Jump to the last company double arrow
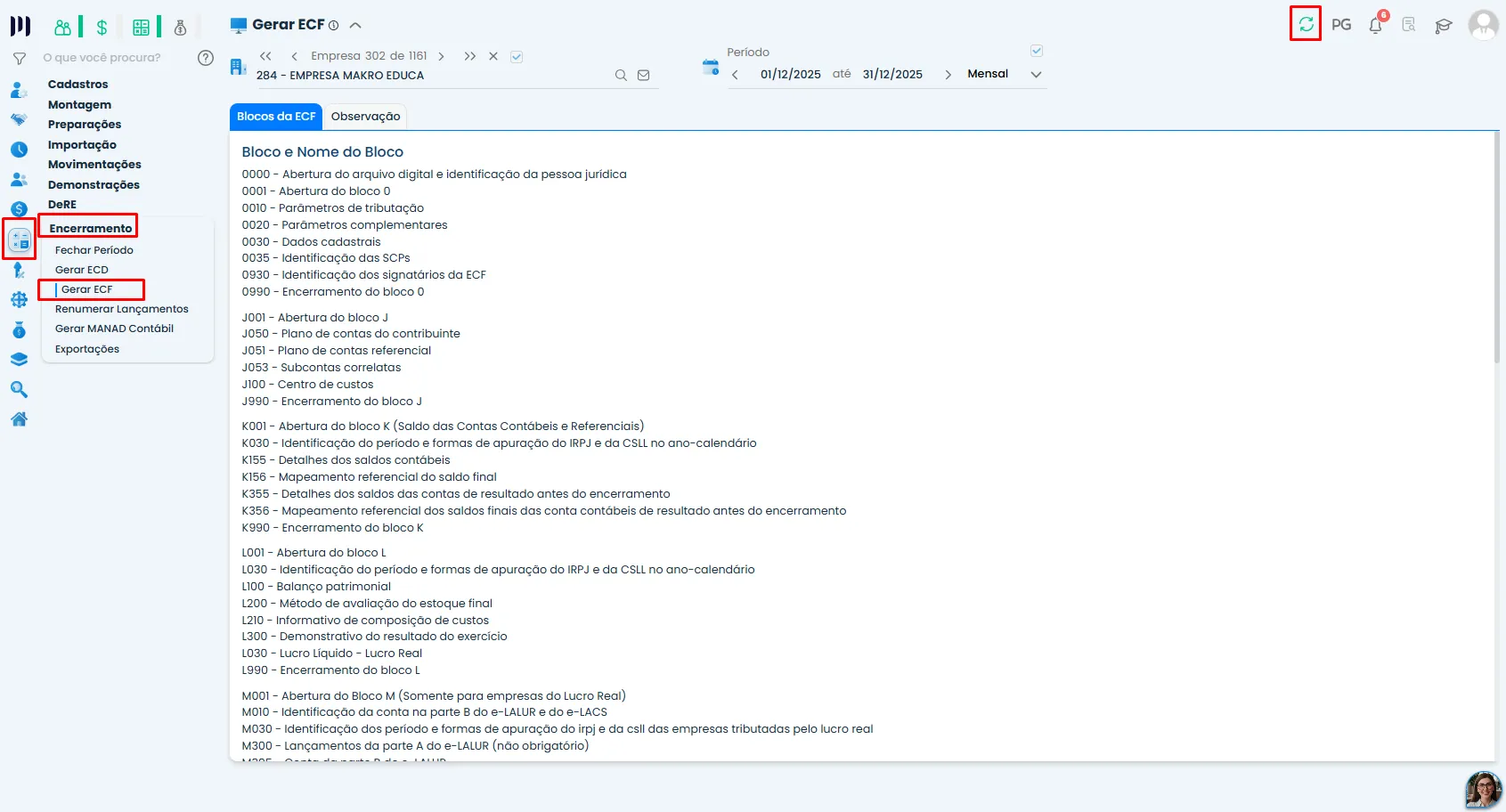The image size is (1506, 812). point(469,56)
